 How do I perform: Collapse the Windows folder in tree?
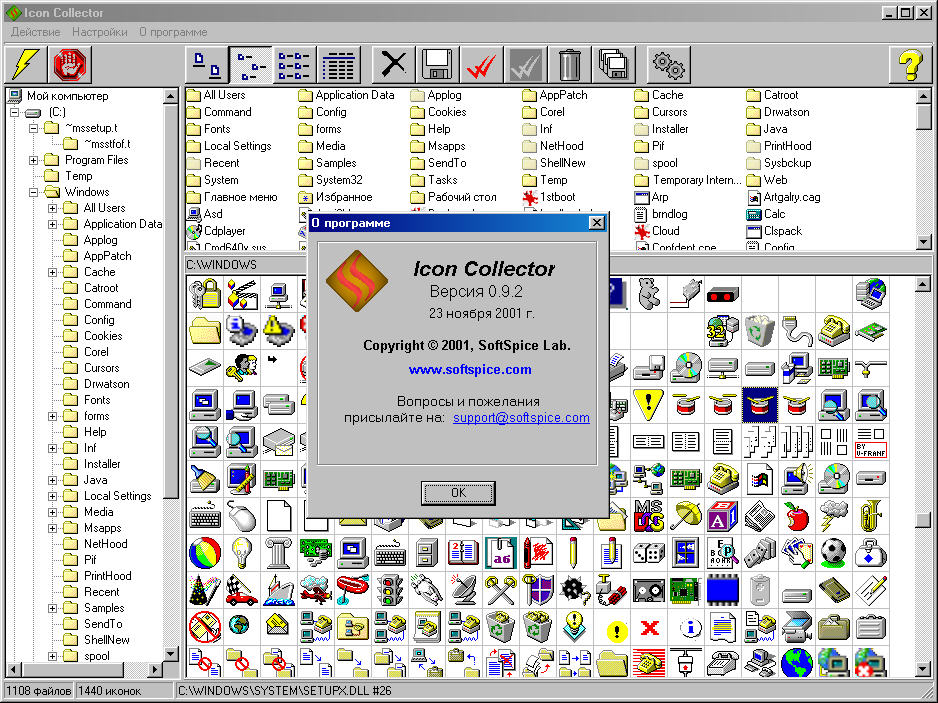click(34, 192)
